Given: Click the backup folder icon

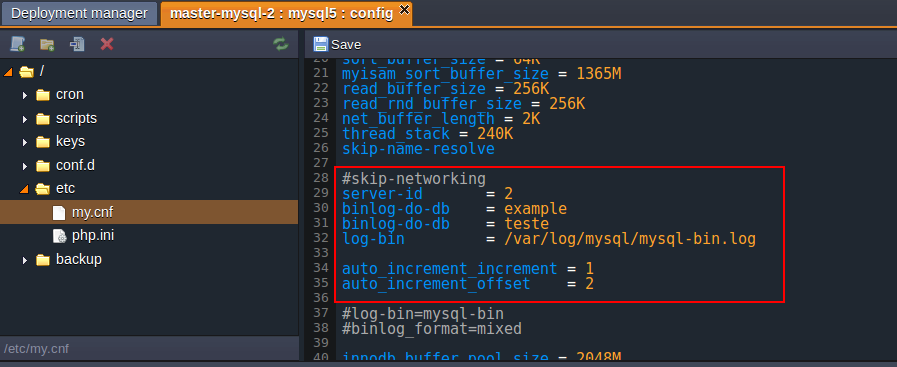Looking at the screenshot, I should 43,260.
